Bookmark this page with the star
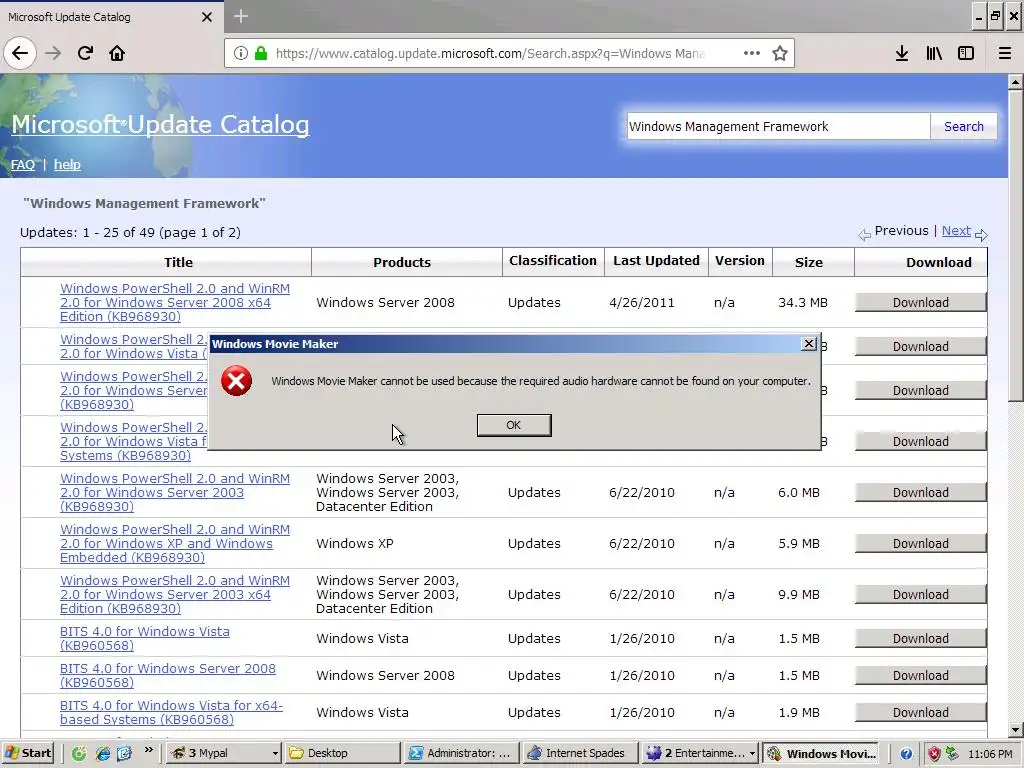The width and height of the screenshot is (1024, 768). [x=780, y=54]
